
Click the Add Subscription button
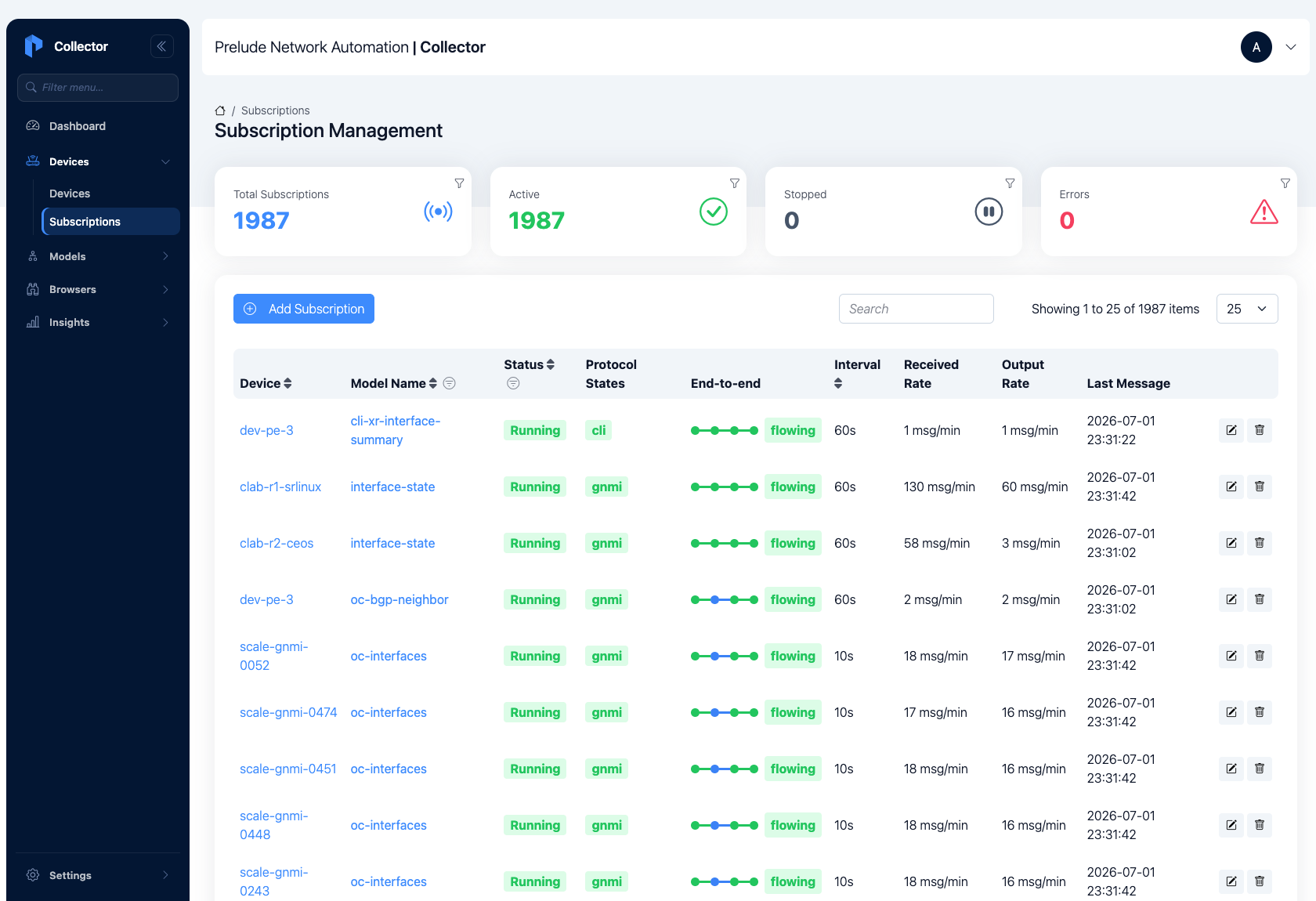click(304, 309)
